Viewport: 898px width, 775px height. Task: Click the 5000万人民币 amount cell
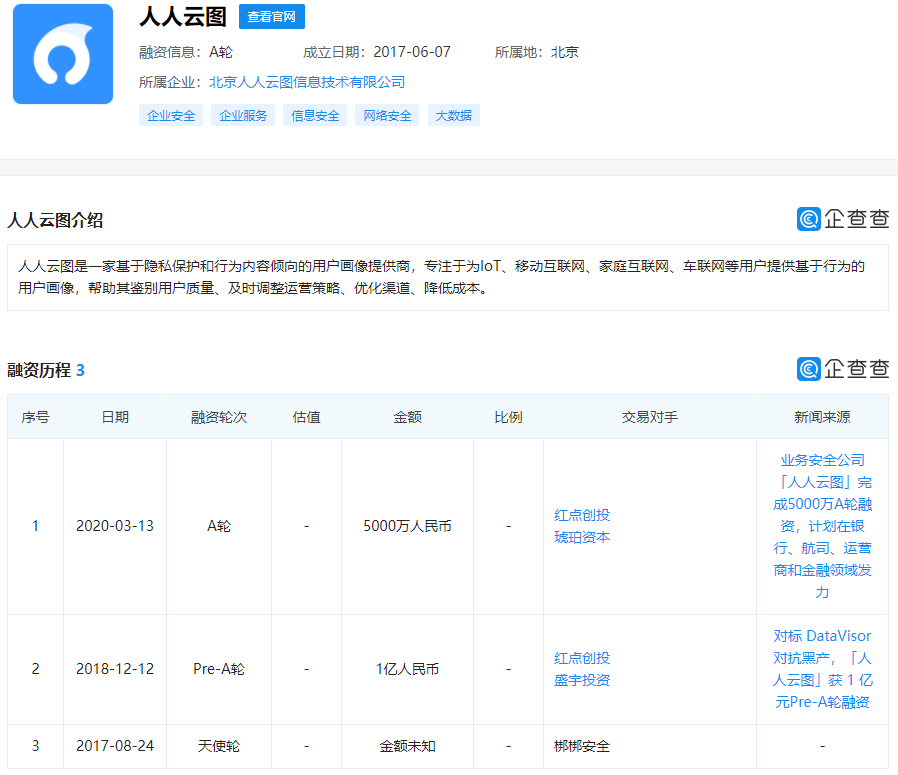click(x=407, y=526)
